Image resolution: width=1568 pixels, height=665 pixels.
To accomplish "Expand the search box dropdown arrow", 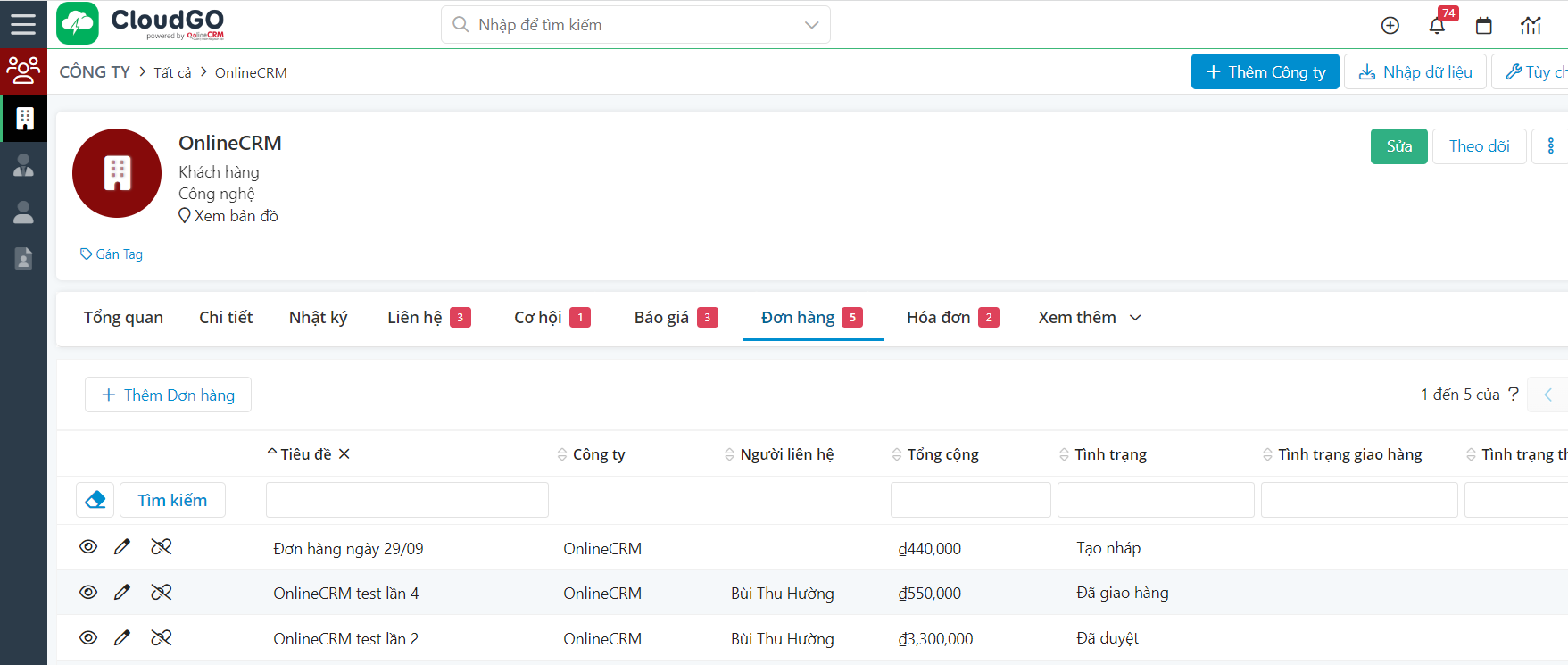I will pyautogui.click(x=811, y=25).
